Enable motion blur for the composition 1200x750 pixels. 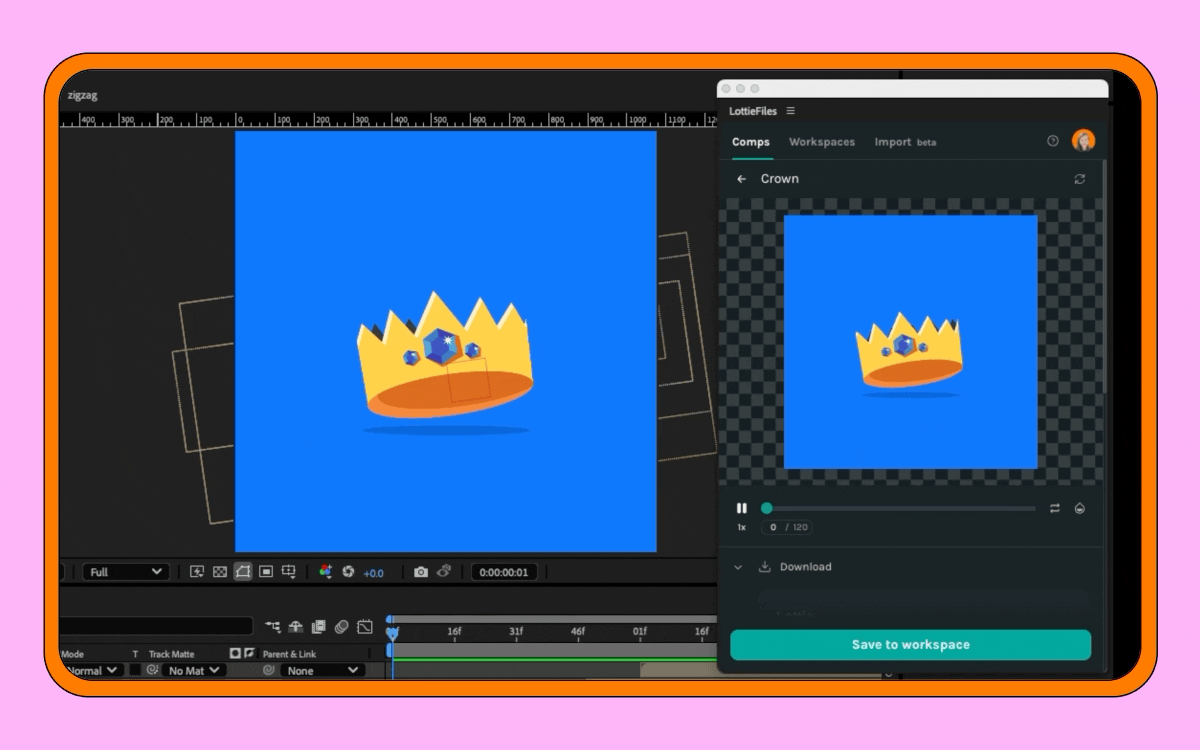pos(341,627)
